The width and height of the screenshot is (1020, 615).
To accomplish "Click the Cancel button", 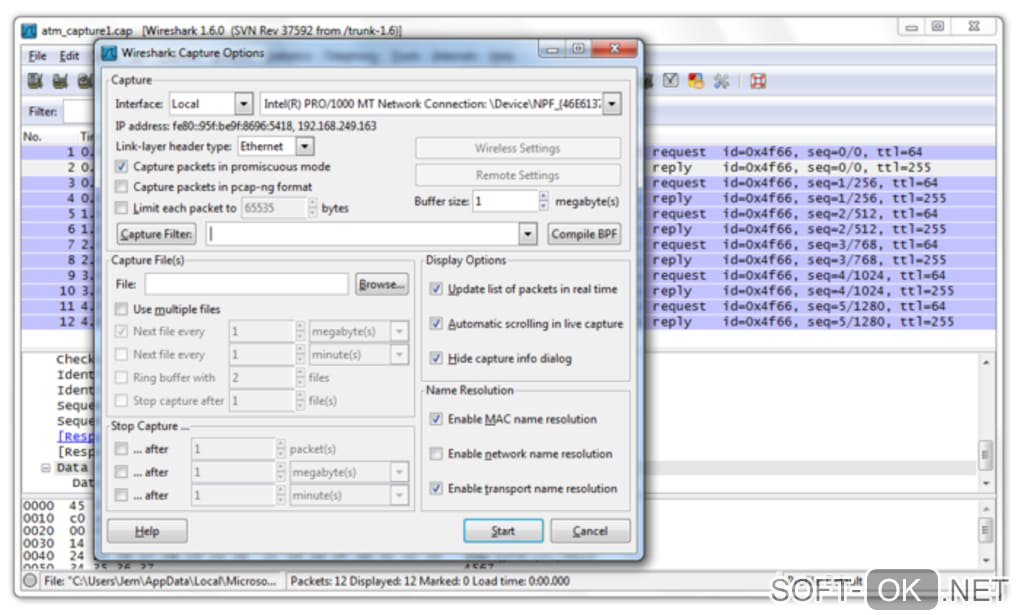I will tap(590, 531).
